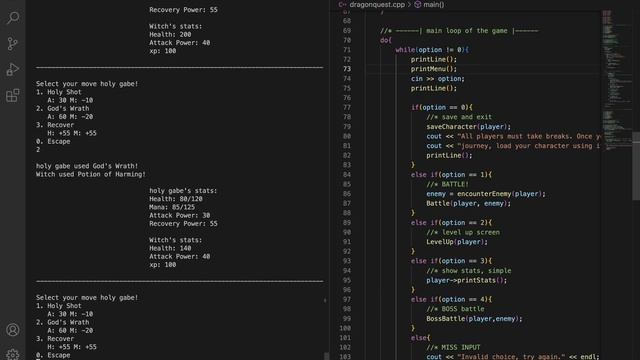Click 'Witch used Potion of Harming!' terminal text
The height and width of the screenshot is (360, 640).
pyautogui.click(x=91, y=174)
